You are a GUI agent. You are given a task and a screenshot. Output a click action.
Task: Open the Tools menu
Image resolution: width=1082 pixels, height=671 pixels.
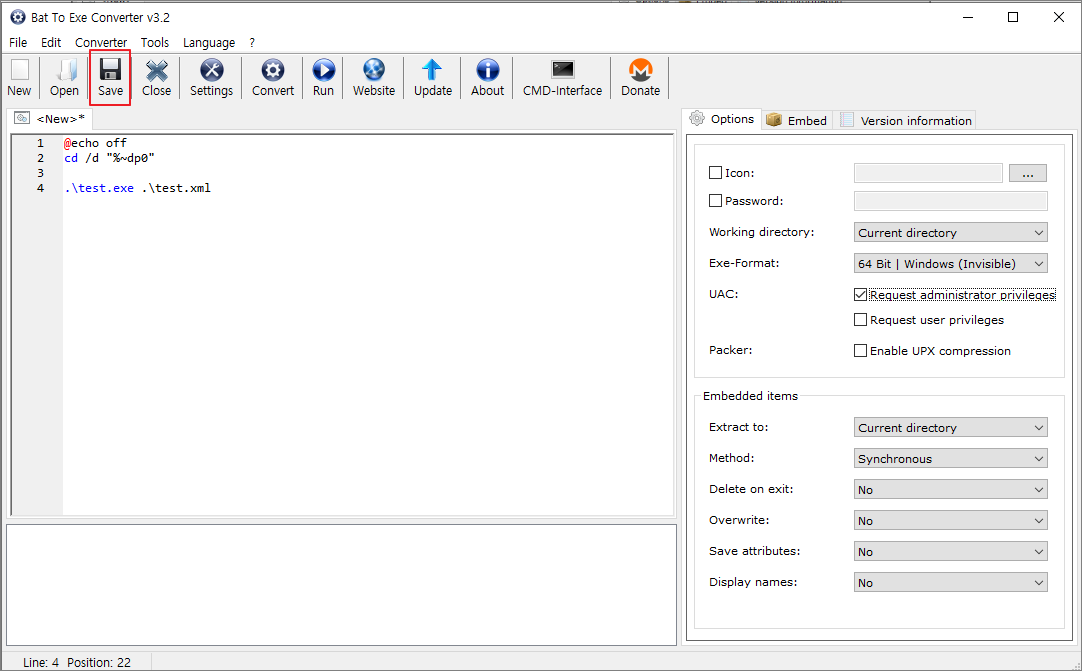point(155,43)
